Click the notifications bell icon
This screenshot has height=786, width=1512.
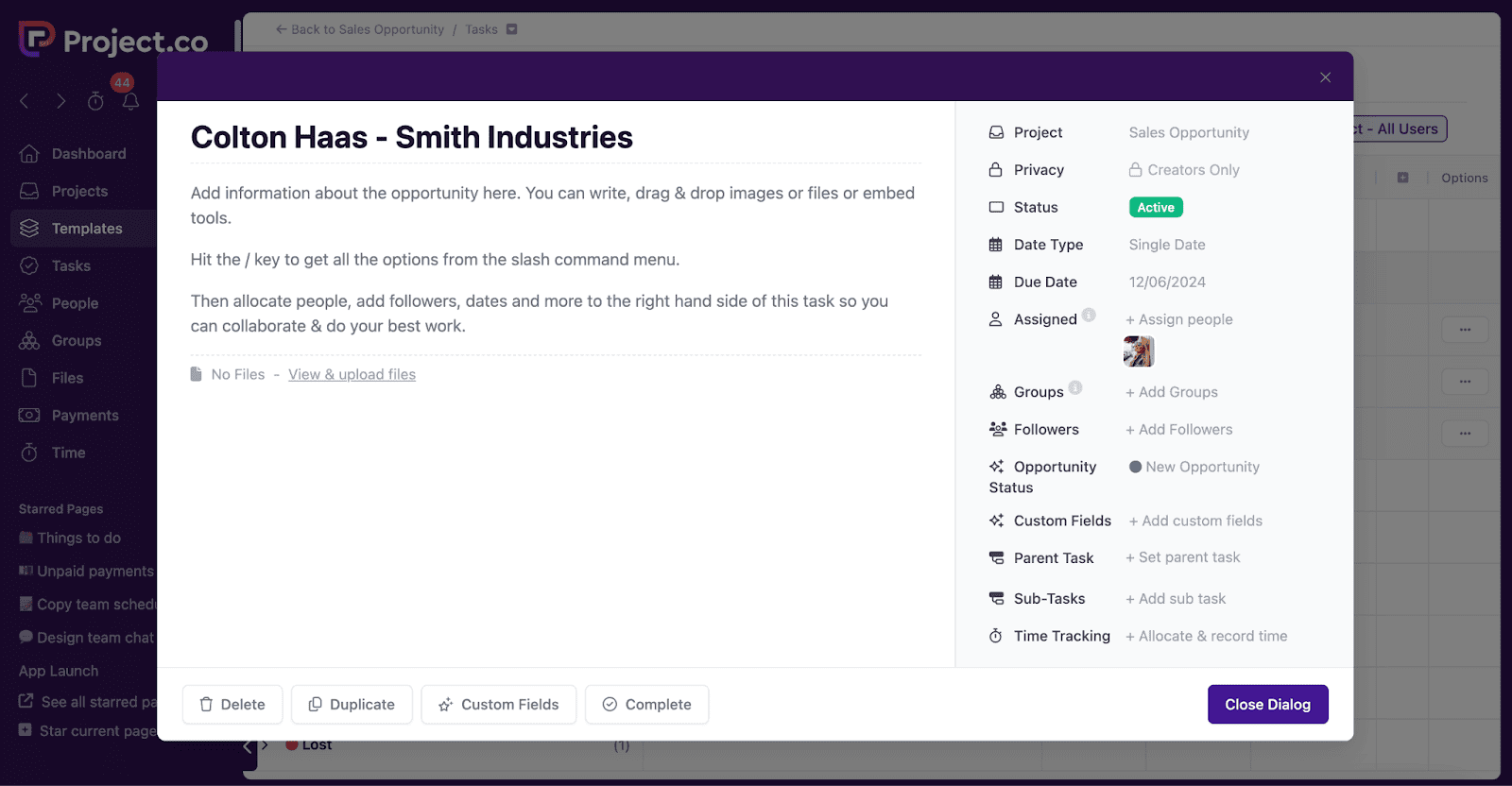tap(130, 101)
